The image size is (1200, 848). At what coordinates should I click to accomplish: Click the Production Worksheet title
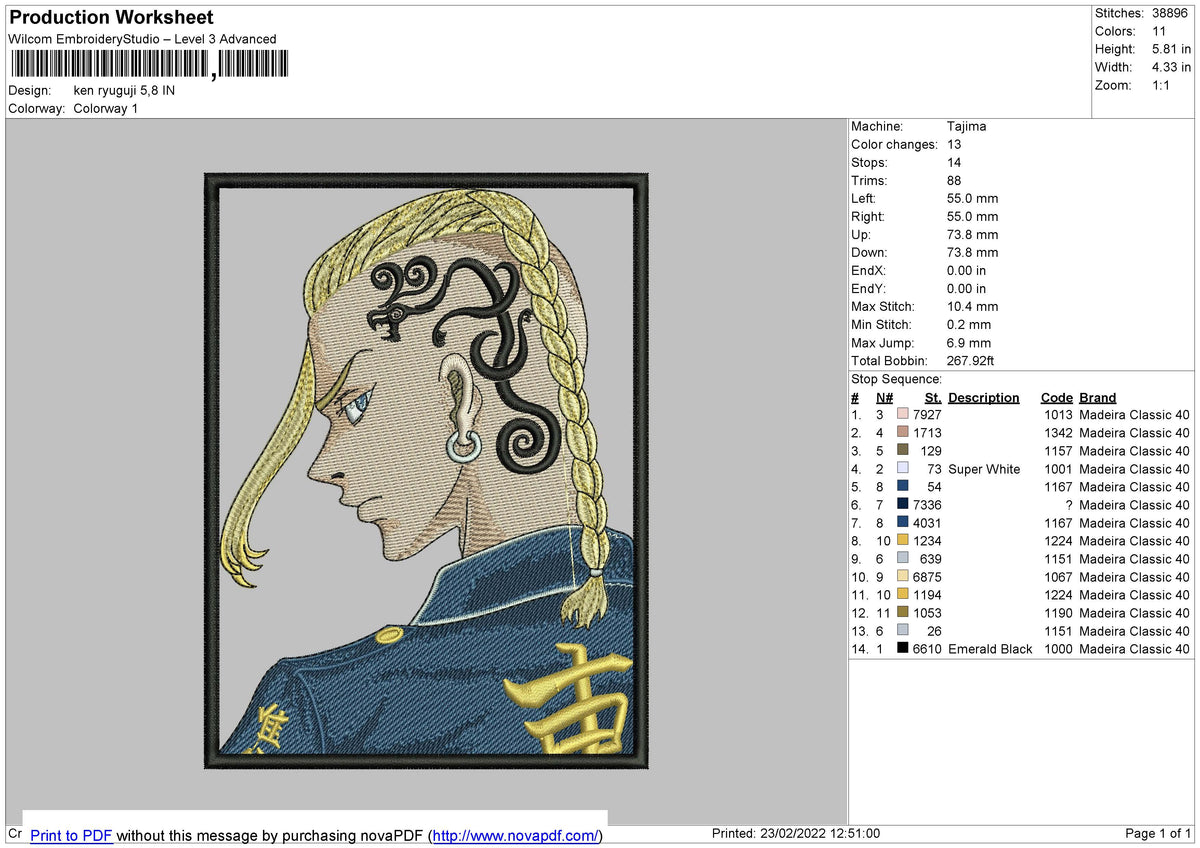pos(111,18)
